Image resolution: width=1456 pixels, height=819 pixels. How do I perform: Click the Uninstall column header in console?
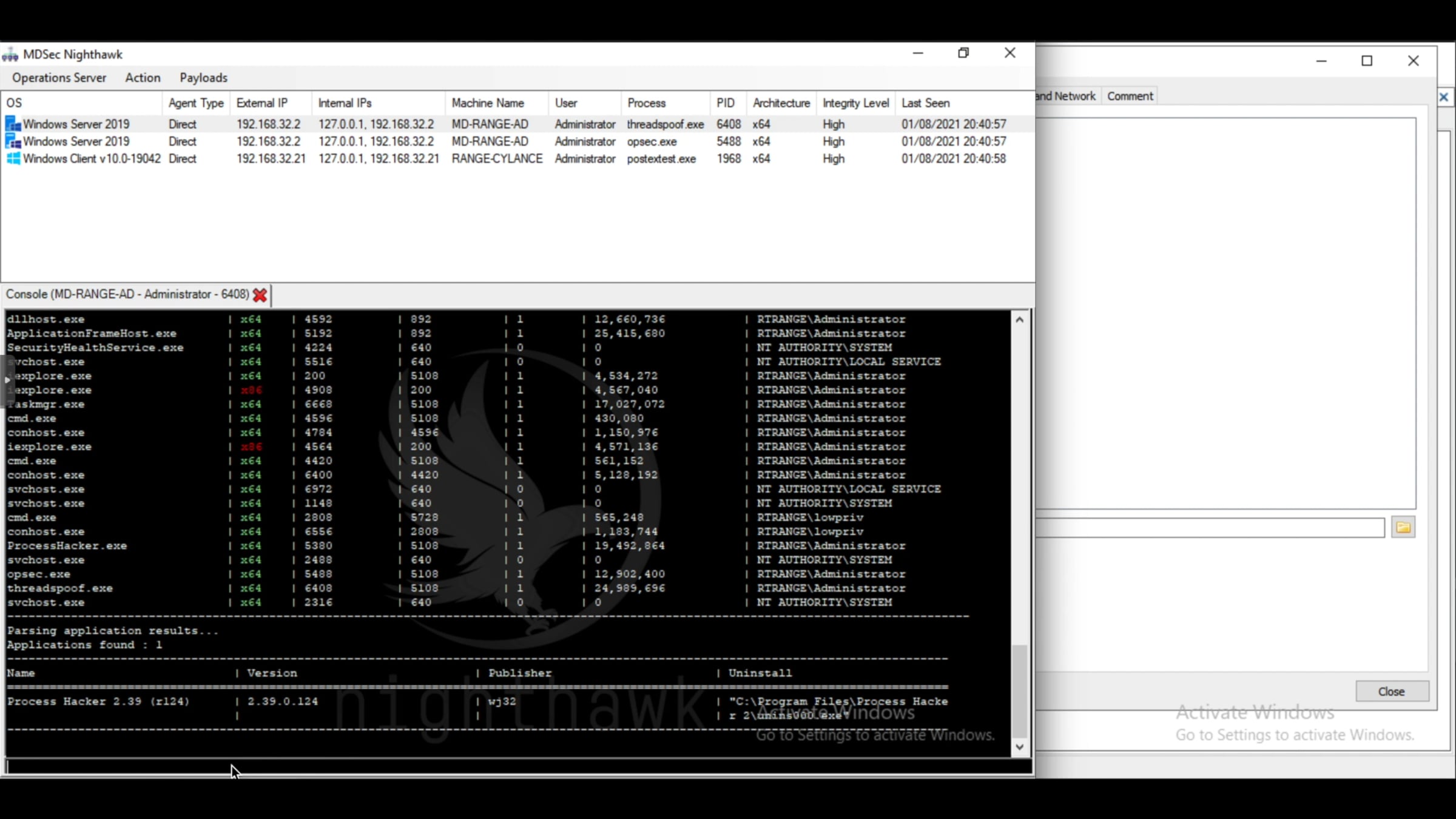(760, 673)
